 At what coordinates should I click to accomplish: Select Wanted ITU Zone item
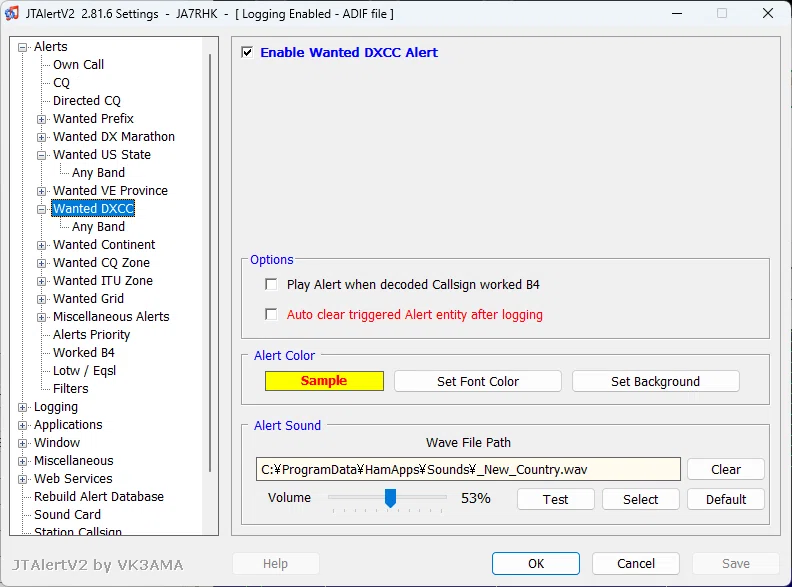coord(103,281)
